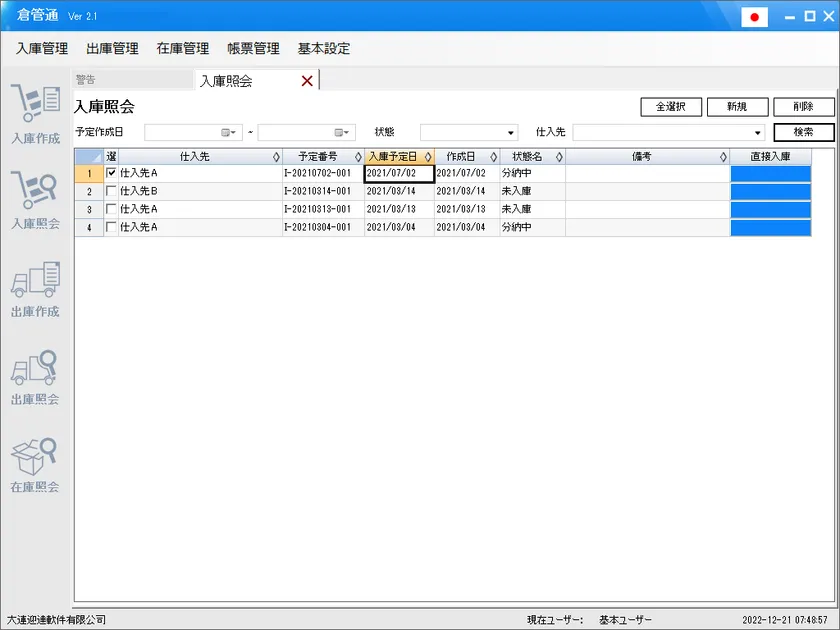Switch to the 警告 tab

[87, 79]
